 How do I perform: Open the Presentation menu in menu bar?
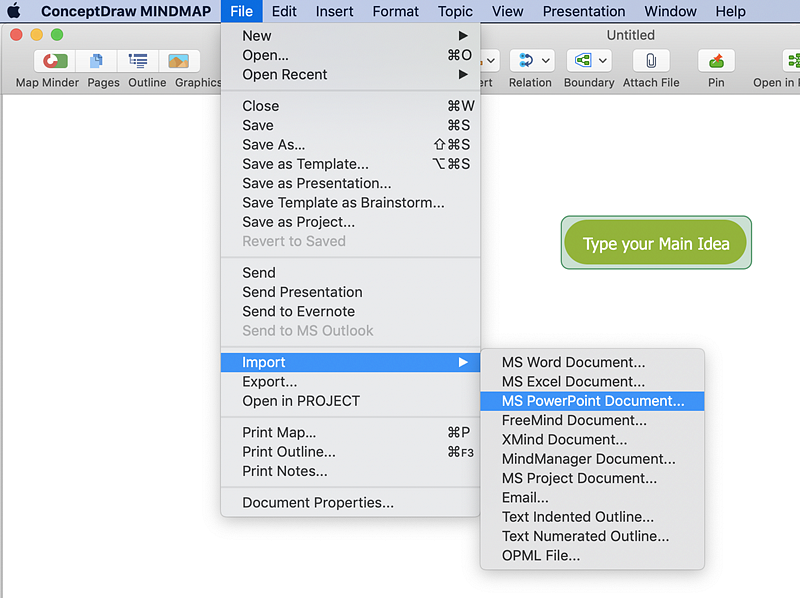coord(583,11)
